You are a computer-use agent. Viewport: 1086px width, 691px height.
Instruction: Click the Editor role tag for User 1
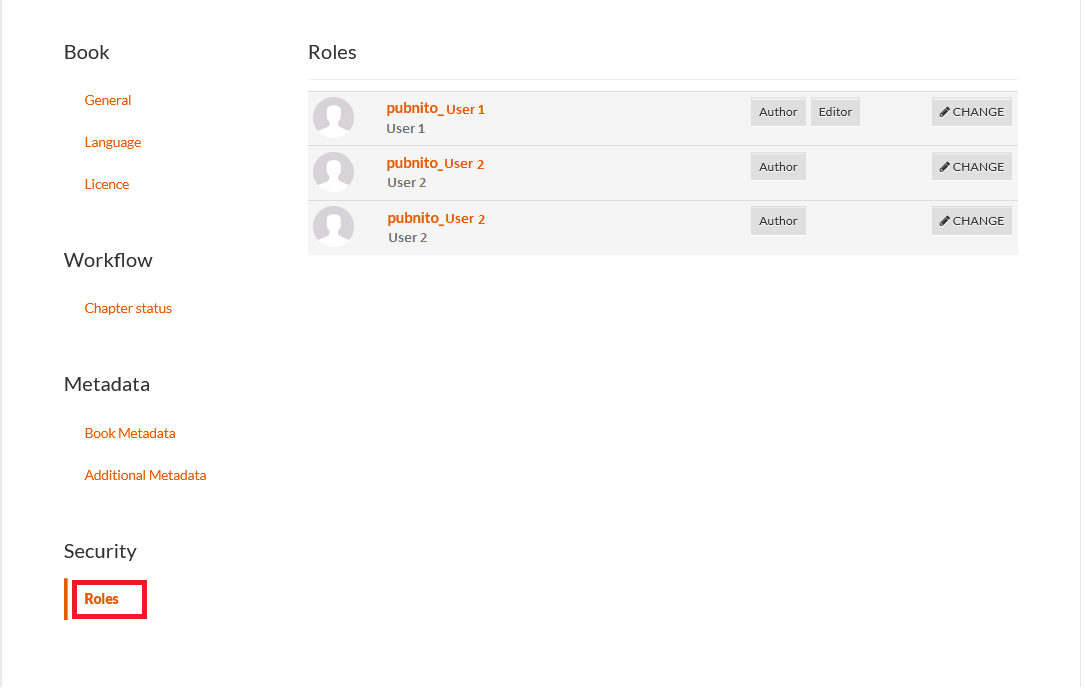pos(835,112)
